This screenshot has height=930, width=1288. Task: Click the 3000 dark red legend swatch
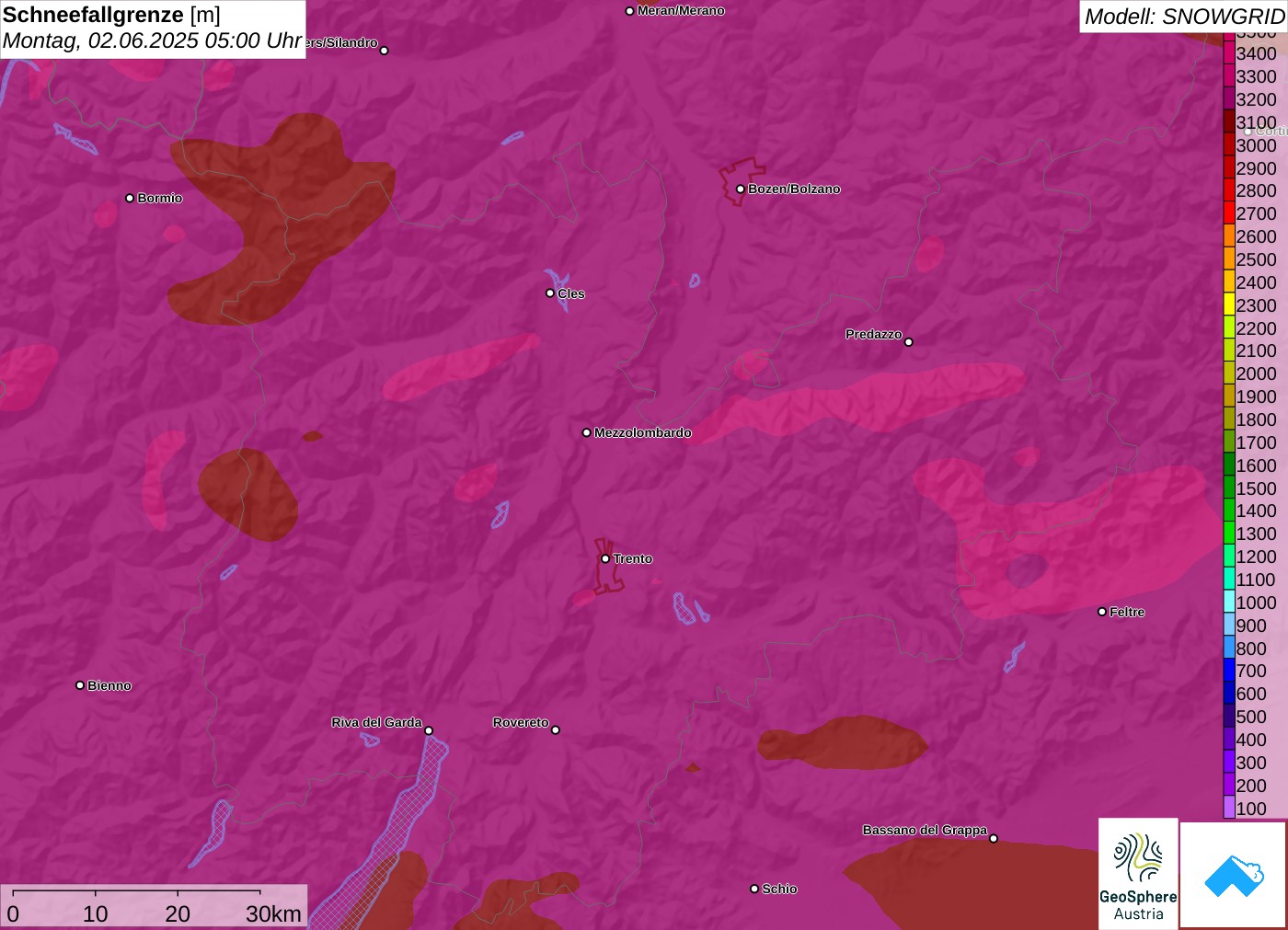1229,144
